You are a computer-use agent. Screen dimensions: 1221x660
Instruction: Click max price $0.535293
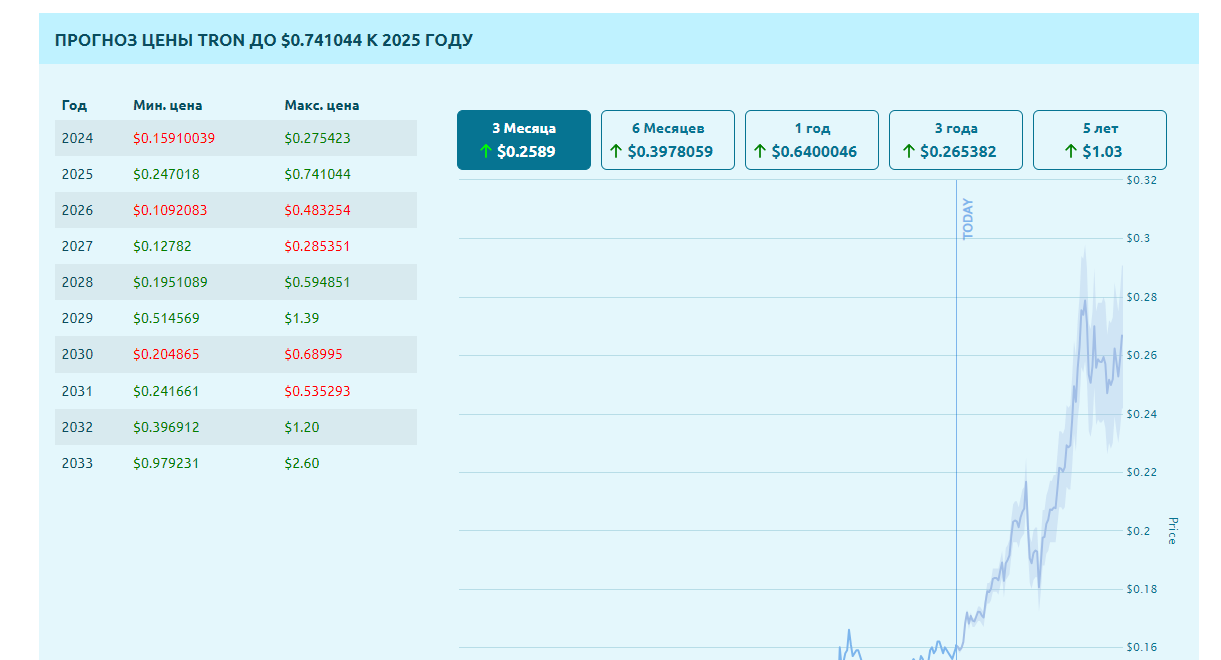[317, 391]
